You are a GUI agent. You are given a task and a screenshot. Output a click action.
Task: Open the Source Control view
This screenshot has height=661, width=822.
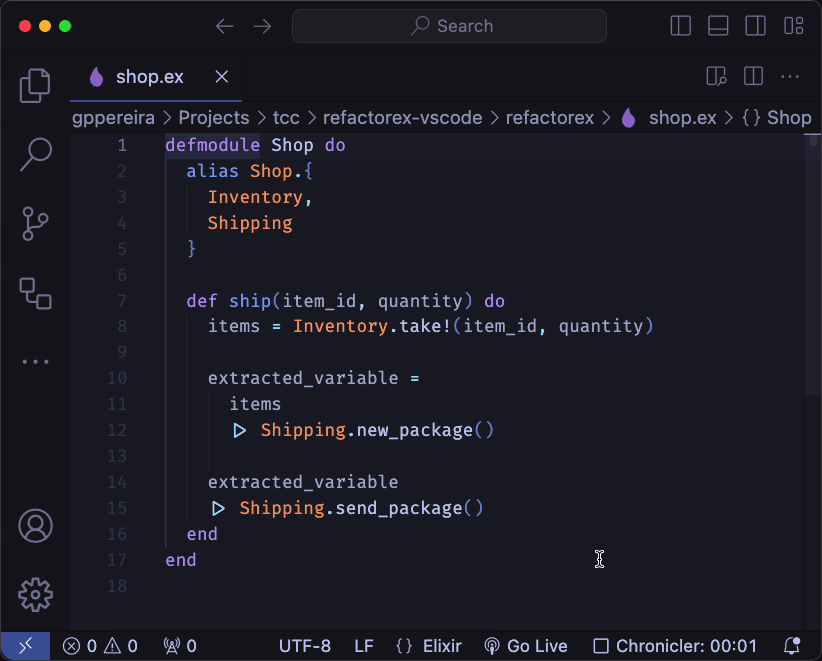[x=35, y=223]
